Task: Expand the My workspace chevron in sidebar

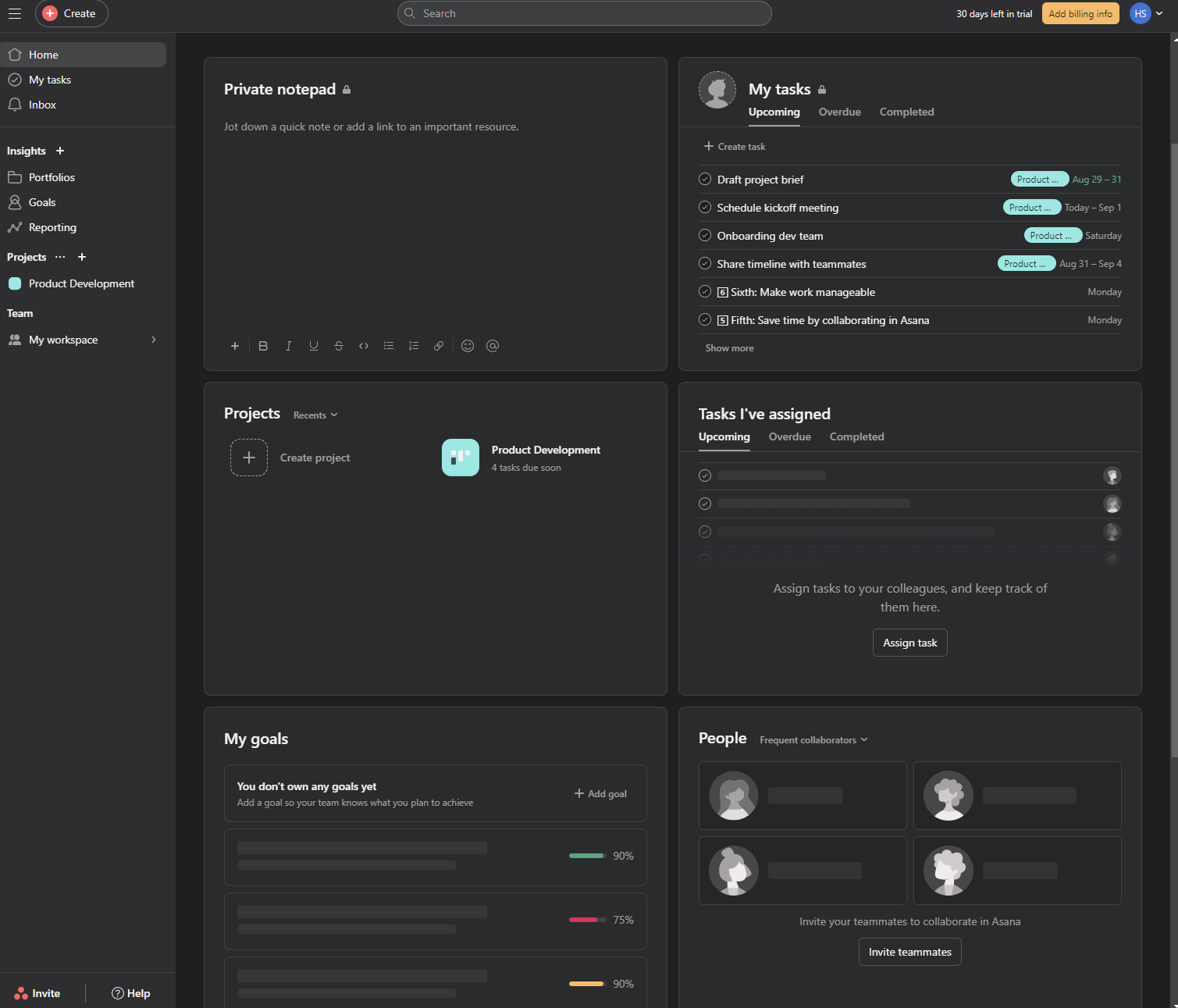Action: 154,340
